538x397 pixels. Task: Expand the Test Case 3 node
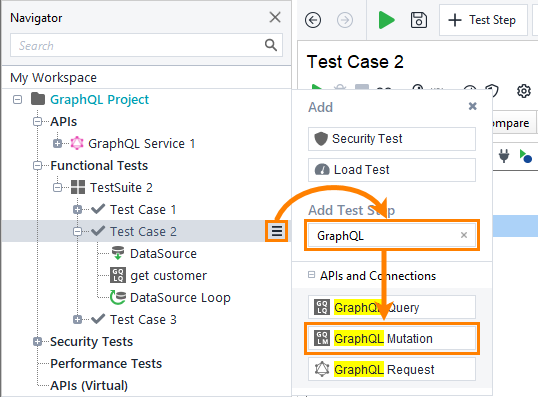78,319
